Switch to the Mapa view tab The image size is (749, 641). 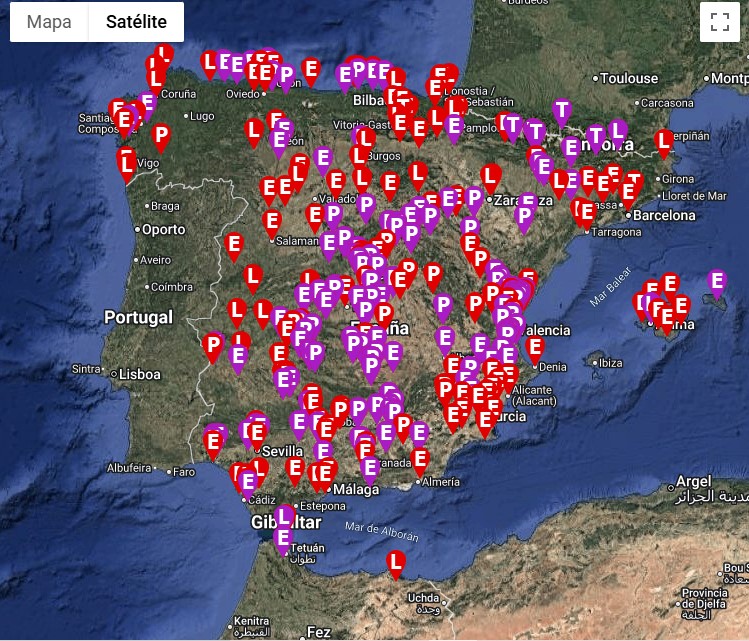click(x=49, y=22)
